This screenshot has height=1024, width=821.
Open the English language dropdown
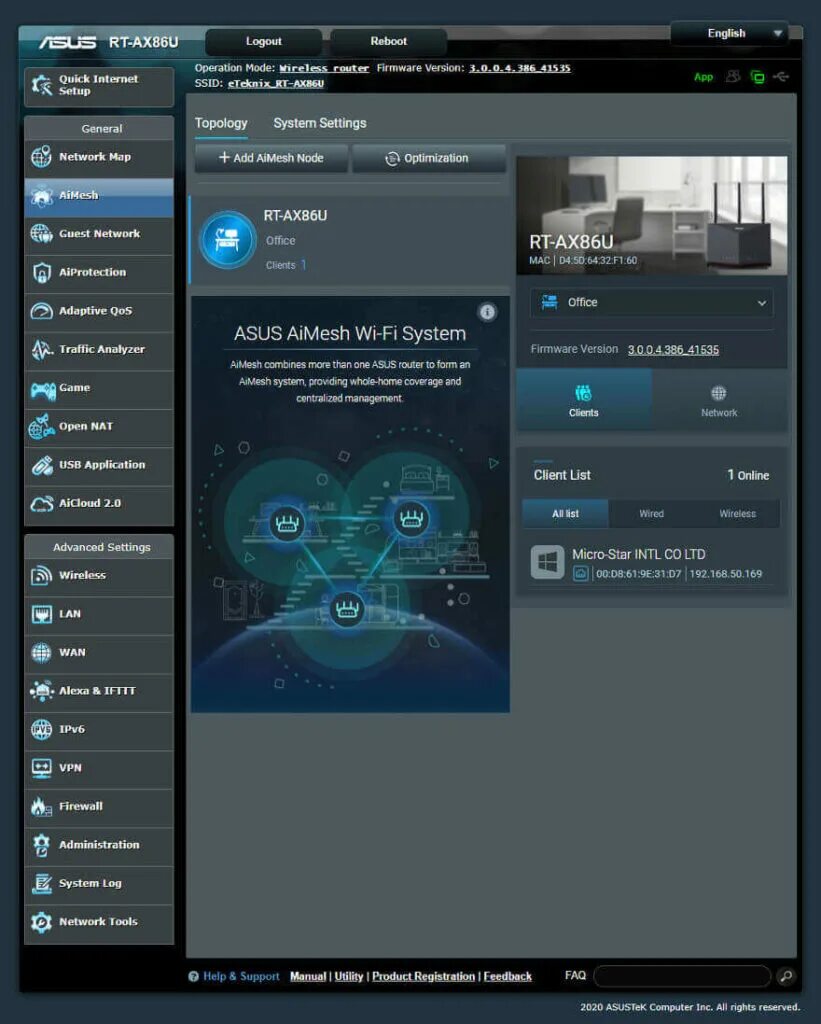728,33
